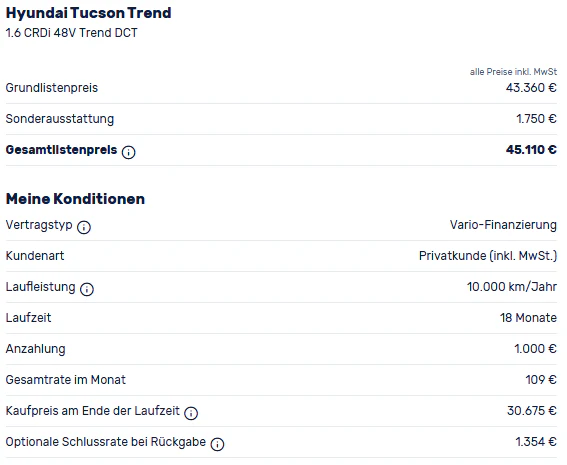Click the alle Preise inkl. MwSt note
567x465 pixels.
tap(513, 72)
